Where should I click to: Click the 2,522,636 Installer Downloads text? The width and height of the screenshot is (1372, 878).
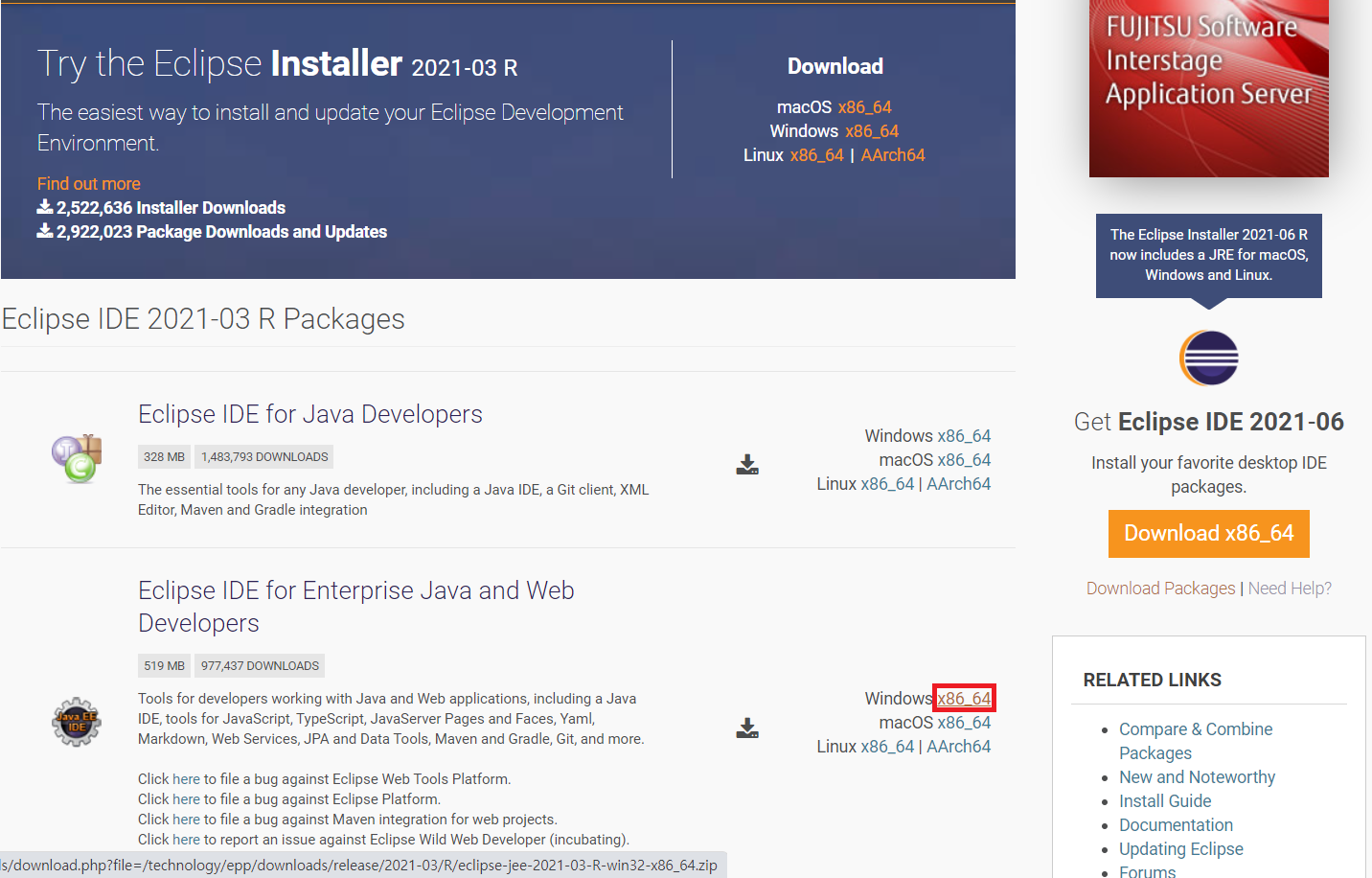pyautogui.click(x=171, y=208)
